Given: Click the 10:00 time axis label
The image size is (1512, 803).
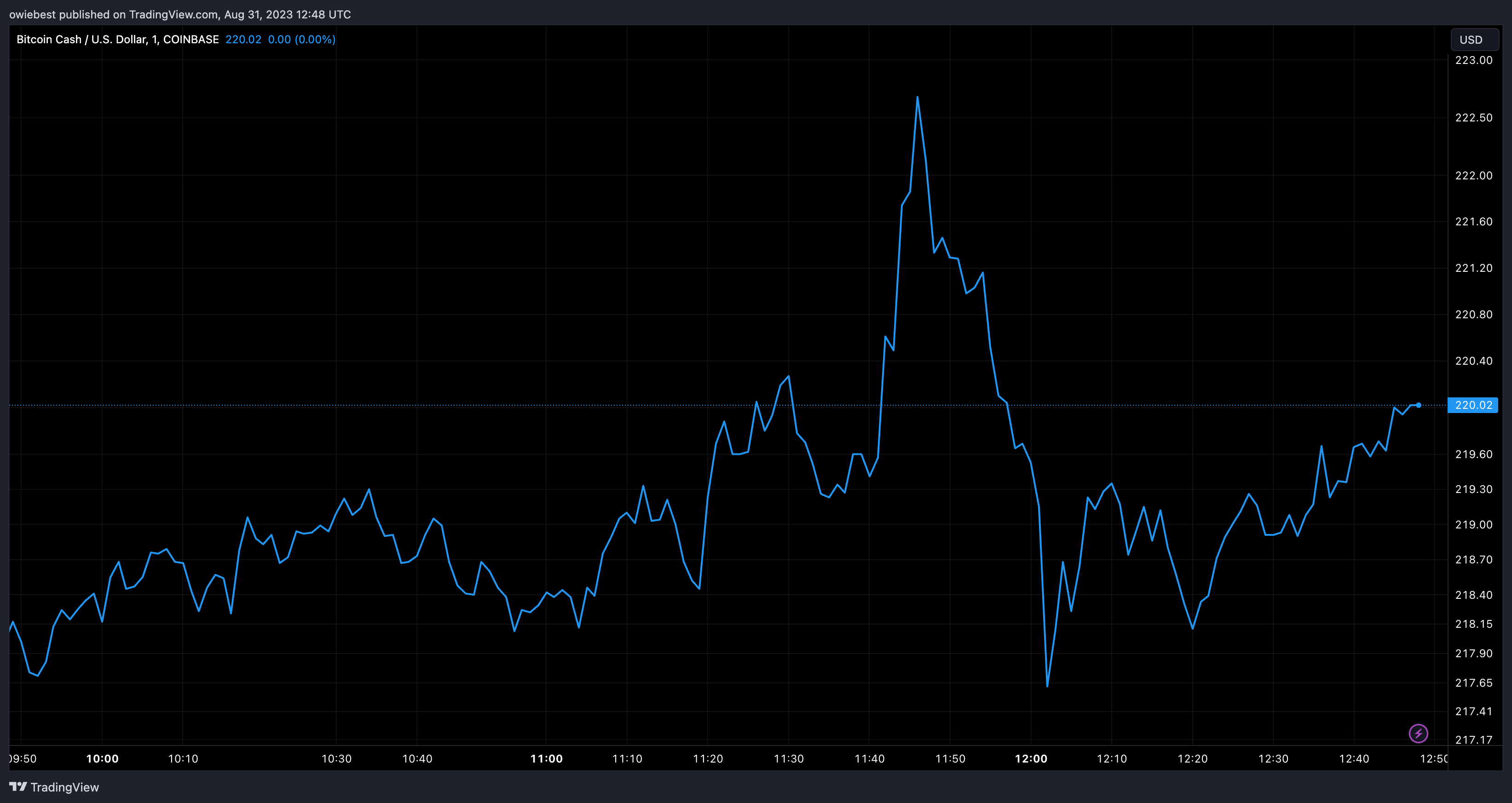Looking at the screenshot, I should [x=102, y=758].
